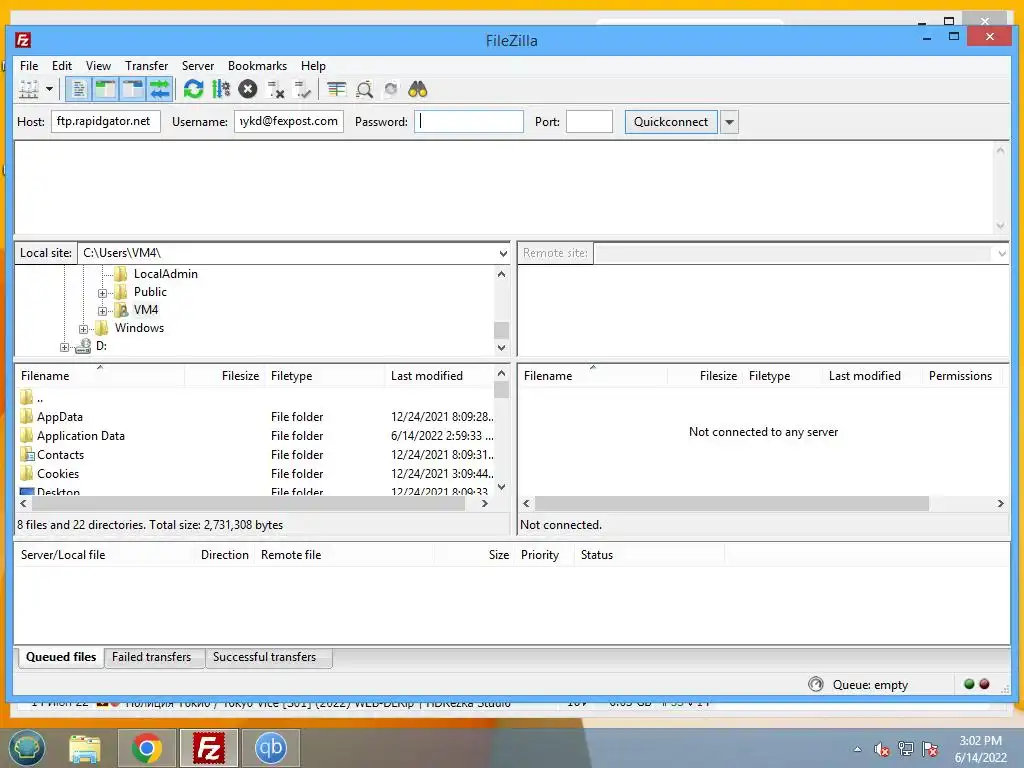Open the Server menu
Screen dimensions: 1024x768
tap(198, 66)
